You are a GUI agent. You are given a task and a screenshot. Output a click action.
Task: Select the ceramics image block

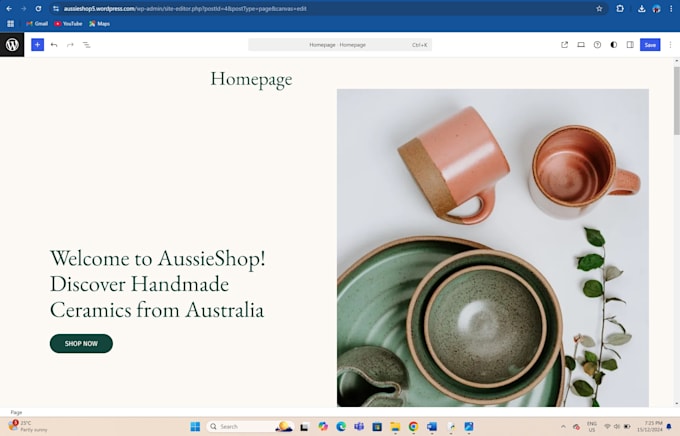[x=493, y=248]
